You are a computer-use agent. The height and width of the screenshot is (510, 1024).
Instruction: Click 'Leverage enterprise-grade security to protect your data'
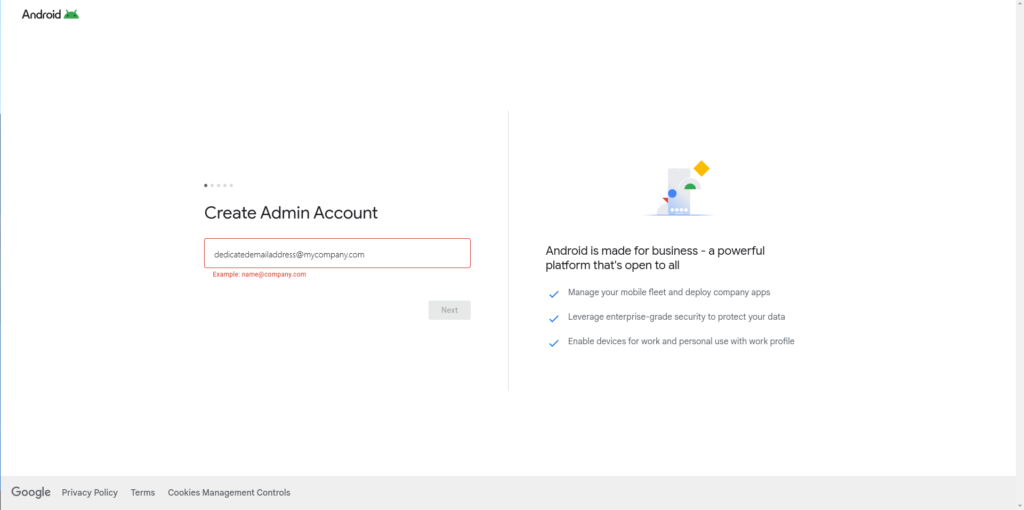tap(677, 317)
